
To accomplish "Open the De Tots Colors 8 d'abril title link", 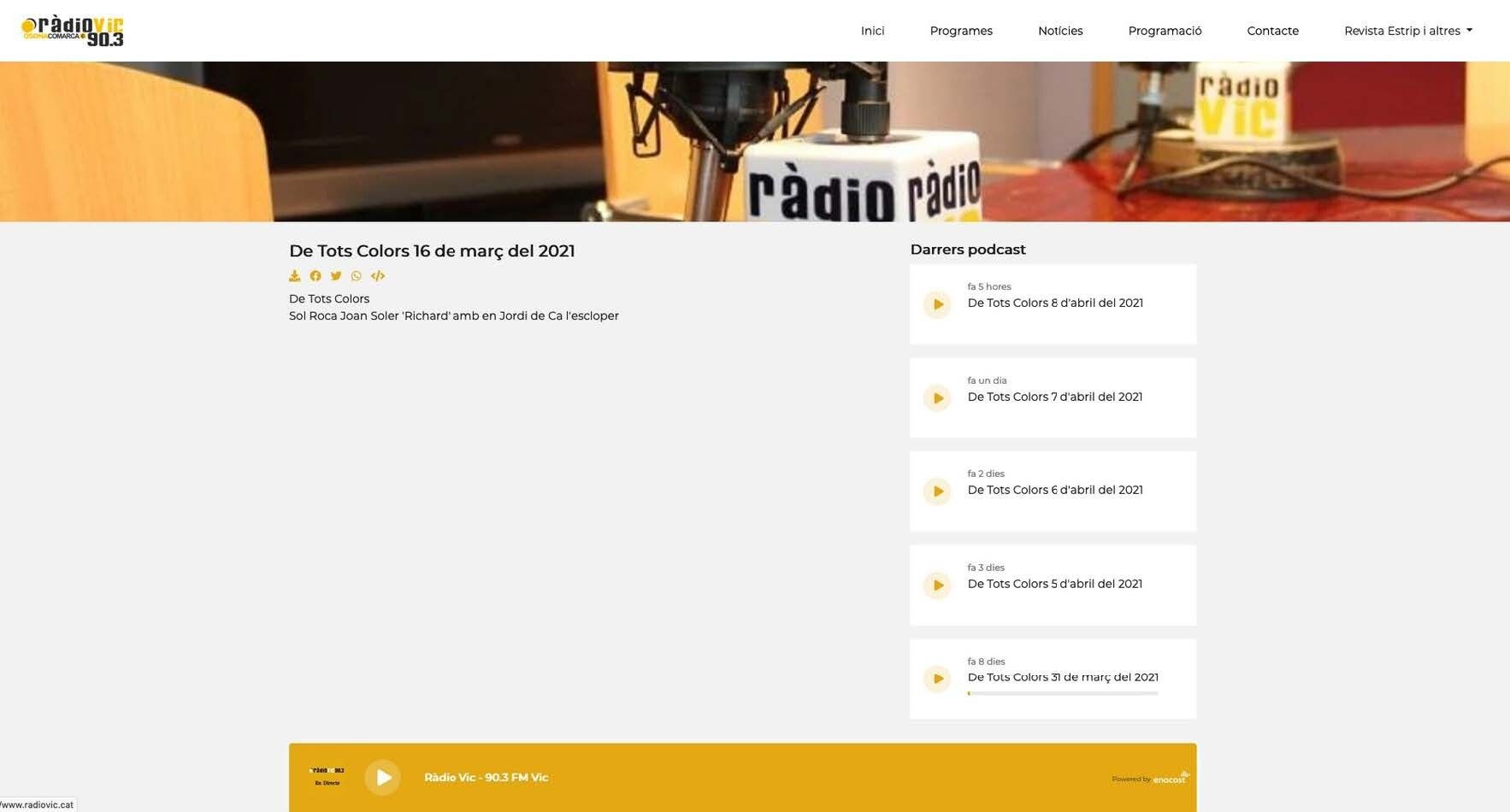I will [x=1055, y=303].
